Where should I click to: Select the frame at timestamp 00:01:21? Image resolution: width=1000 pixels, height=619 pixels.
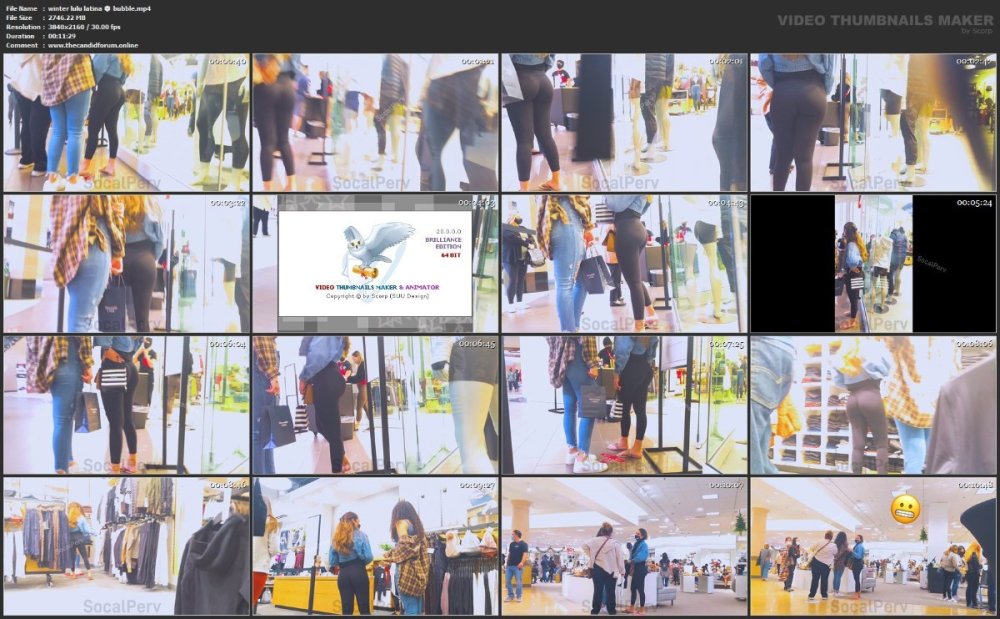pos(375,122)
